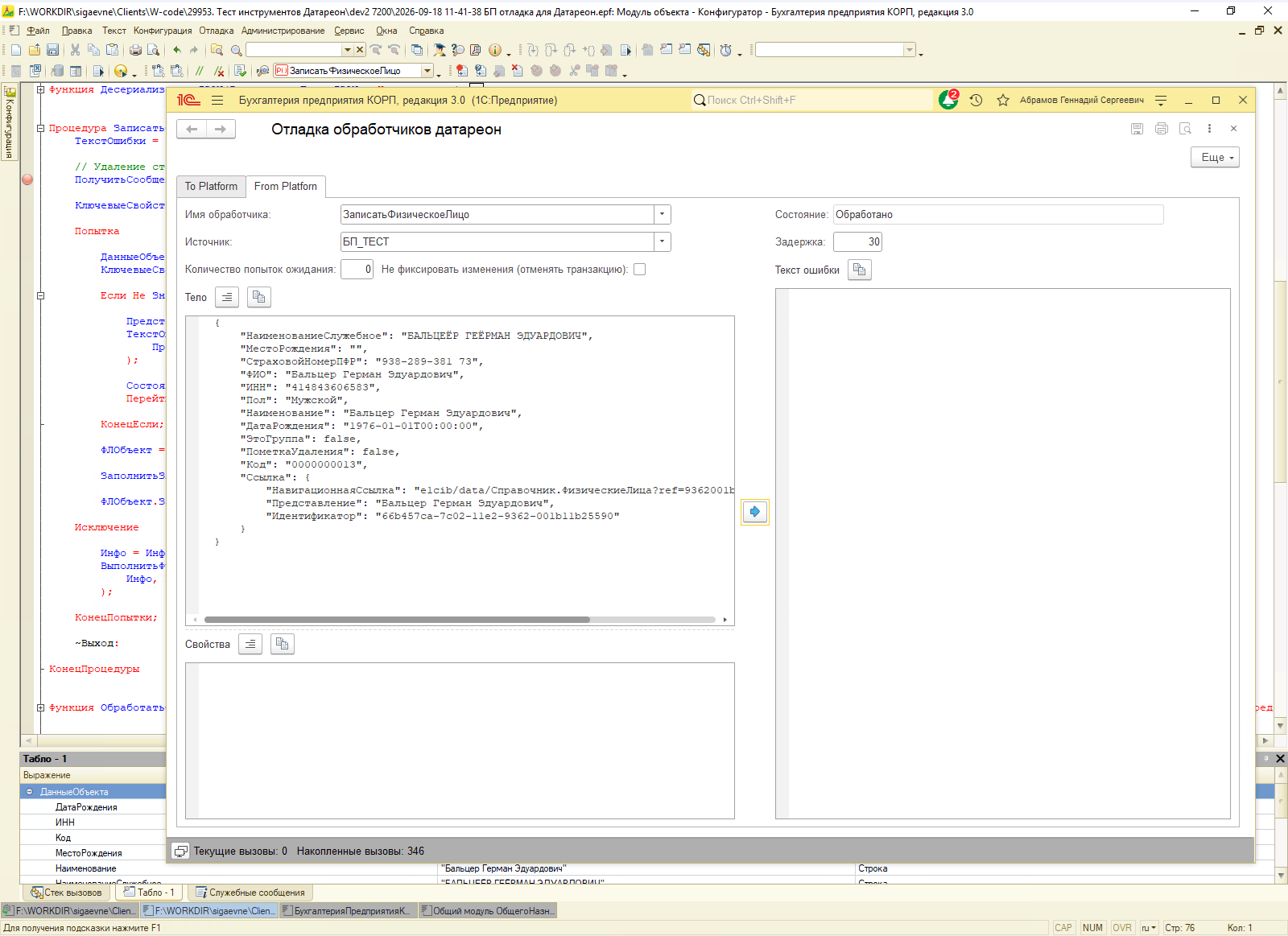Open the Стек вызовов panel tab
Image resolution: width=1288 pixels, height=936 pixels.
tap(66, 893)
